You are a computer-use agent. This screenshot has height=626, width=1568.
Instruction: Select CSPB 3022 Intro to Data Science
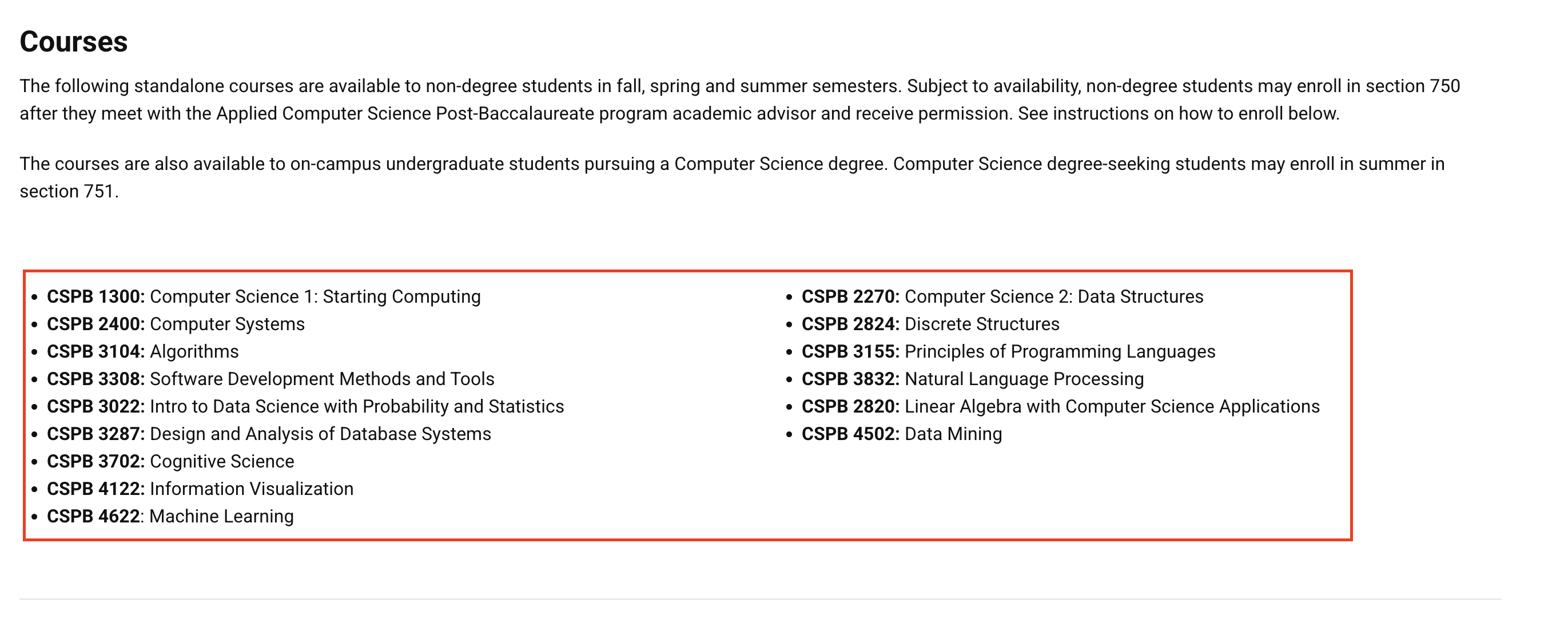tap(305, 406)
